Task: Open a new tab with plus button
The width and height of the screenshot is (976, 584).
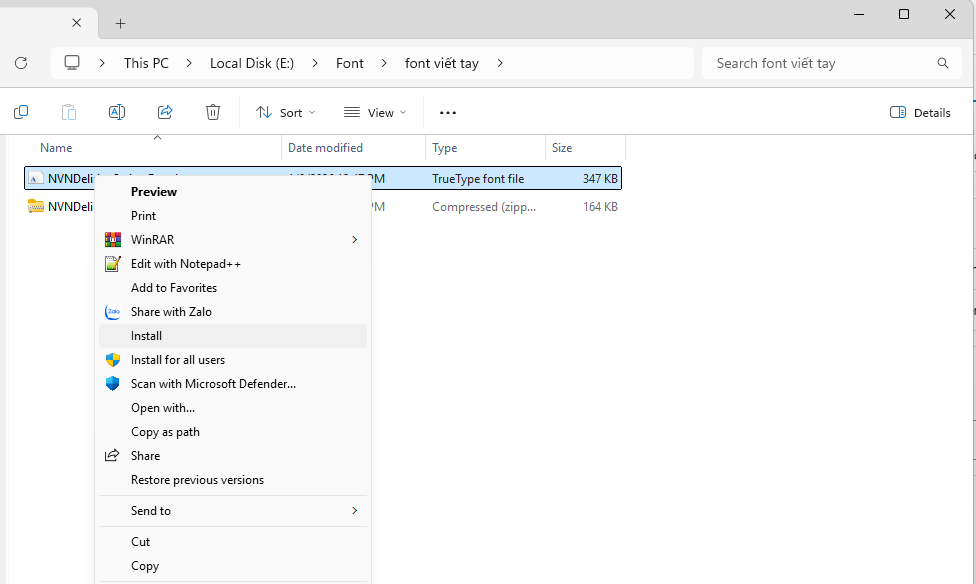Action: click(121, 24)
